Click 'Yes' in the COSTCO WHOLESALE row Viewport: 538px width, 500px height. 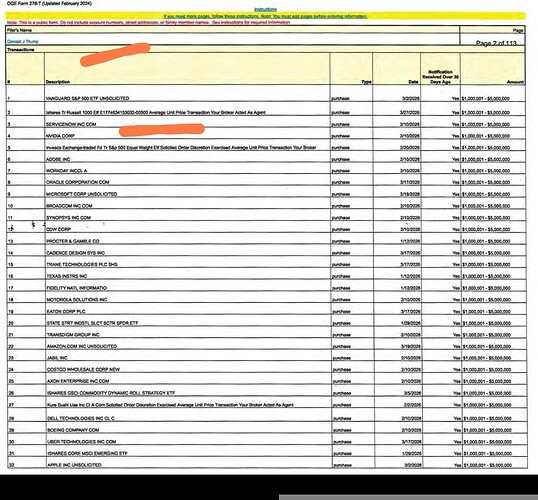pyautogui.click(x=456, y=370)
